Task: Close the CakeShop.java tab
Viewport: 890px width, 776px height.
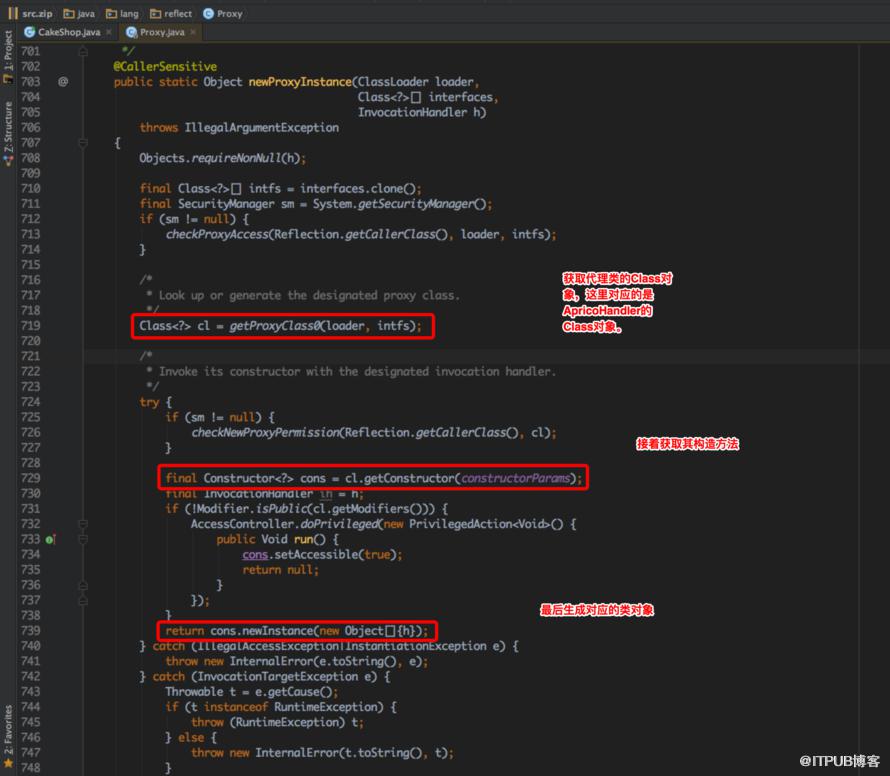Action: click(108, 32)
